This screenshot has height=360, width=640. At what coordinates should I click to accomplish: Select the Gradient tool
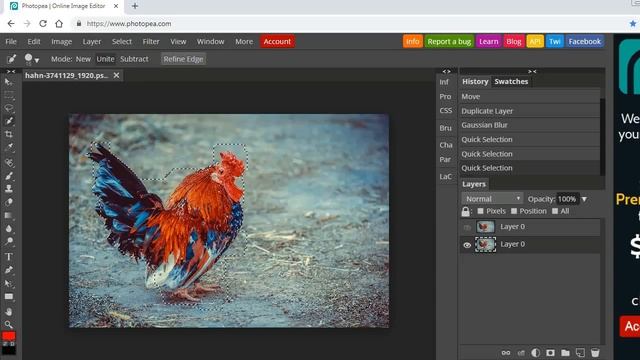(9, 215)
